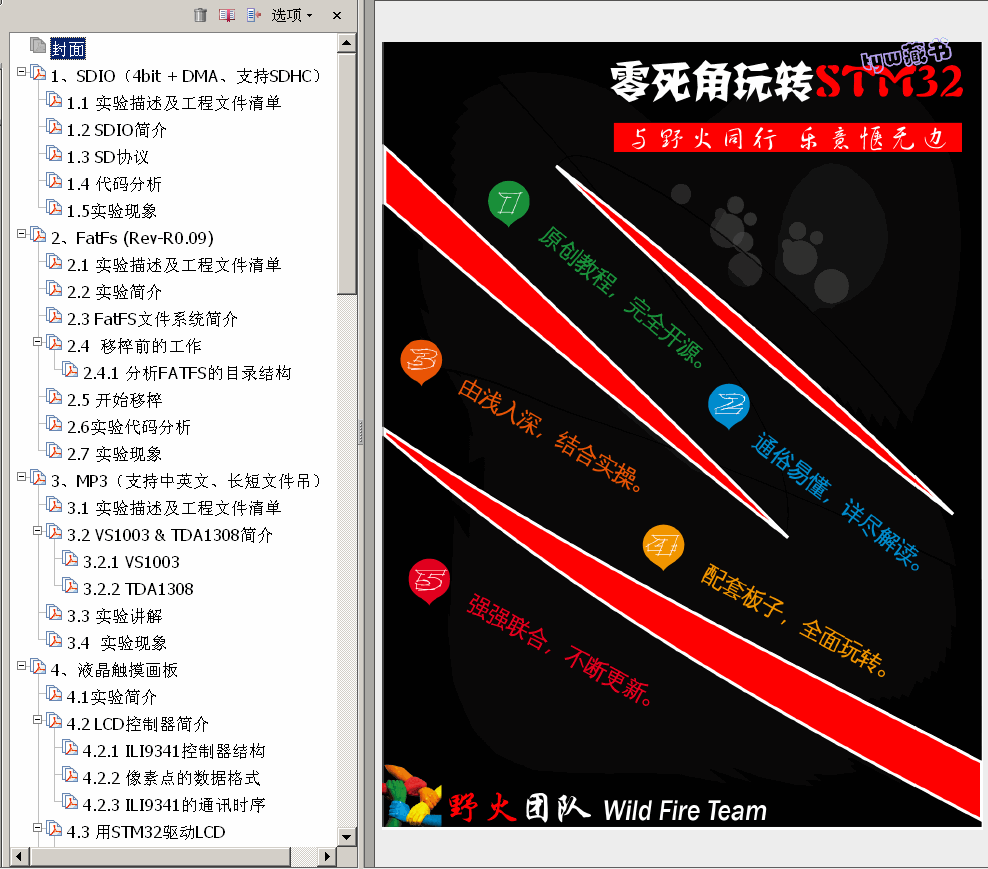Collapse the 4.2 LCD控制器简介 node
Viewport: 988px width, 869px height.
pos(37,720)
